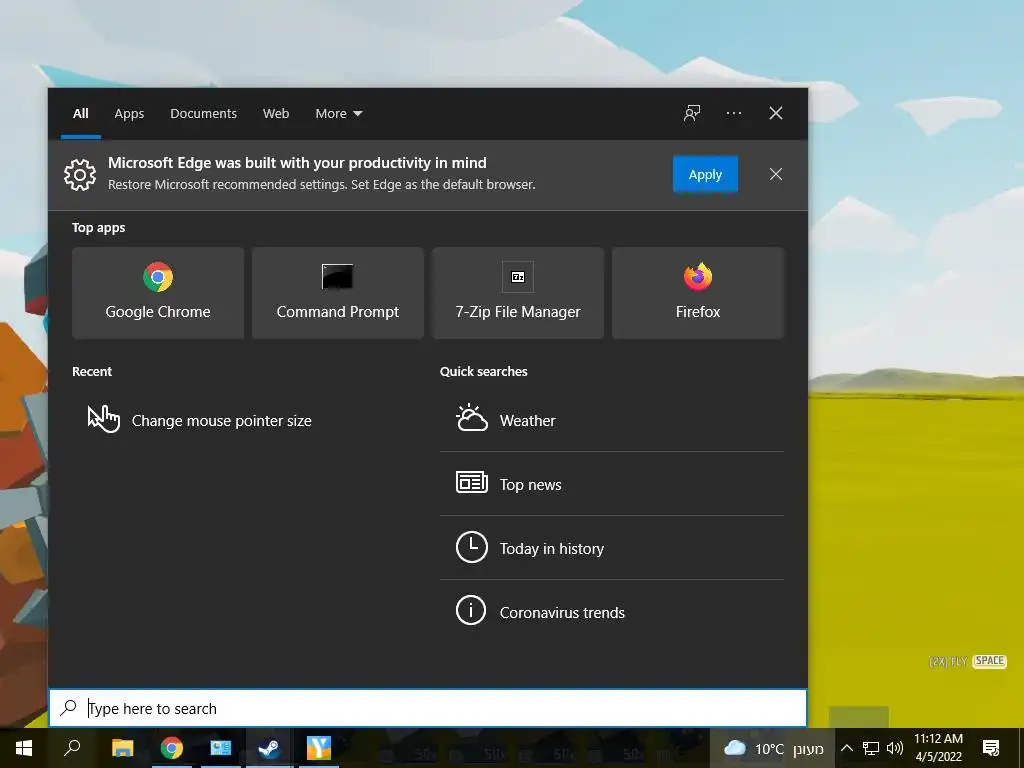Open the volume control tray icon

tap(895, 748)
